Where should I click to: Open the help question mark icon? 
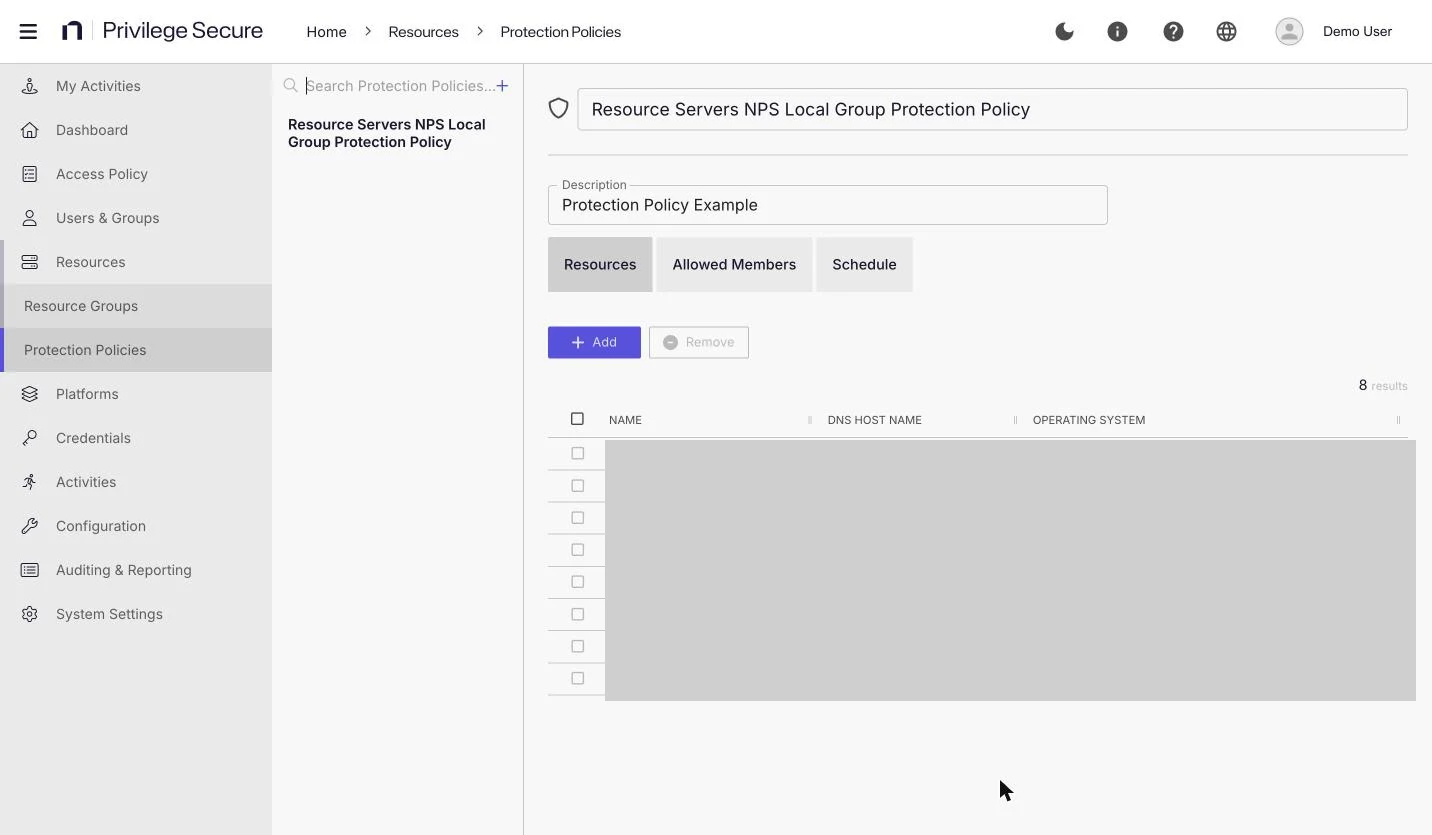[x=1173, y=31]
